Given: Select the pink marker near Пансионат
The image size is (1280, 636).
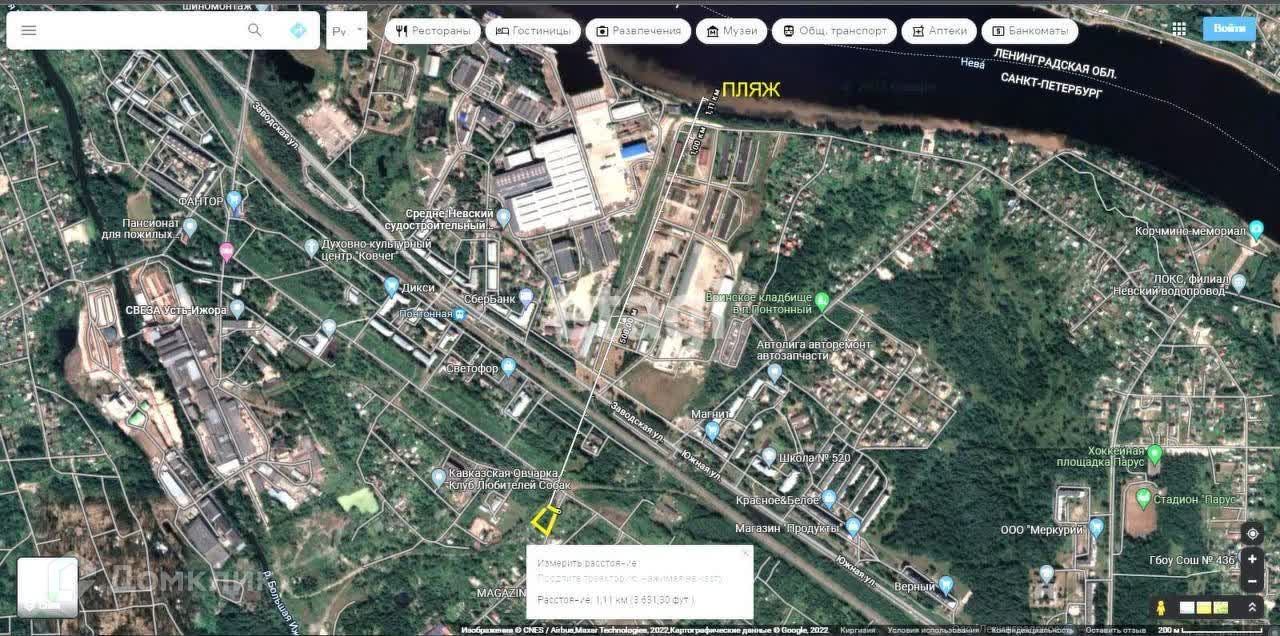Looking at the screenshot, I should pyautogui.click(x=227, y=252).
